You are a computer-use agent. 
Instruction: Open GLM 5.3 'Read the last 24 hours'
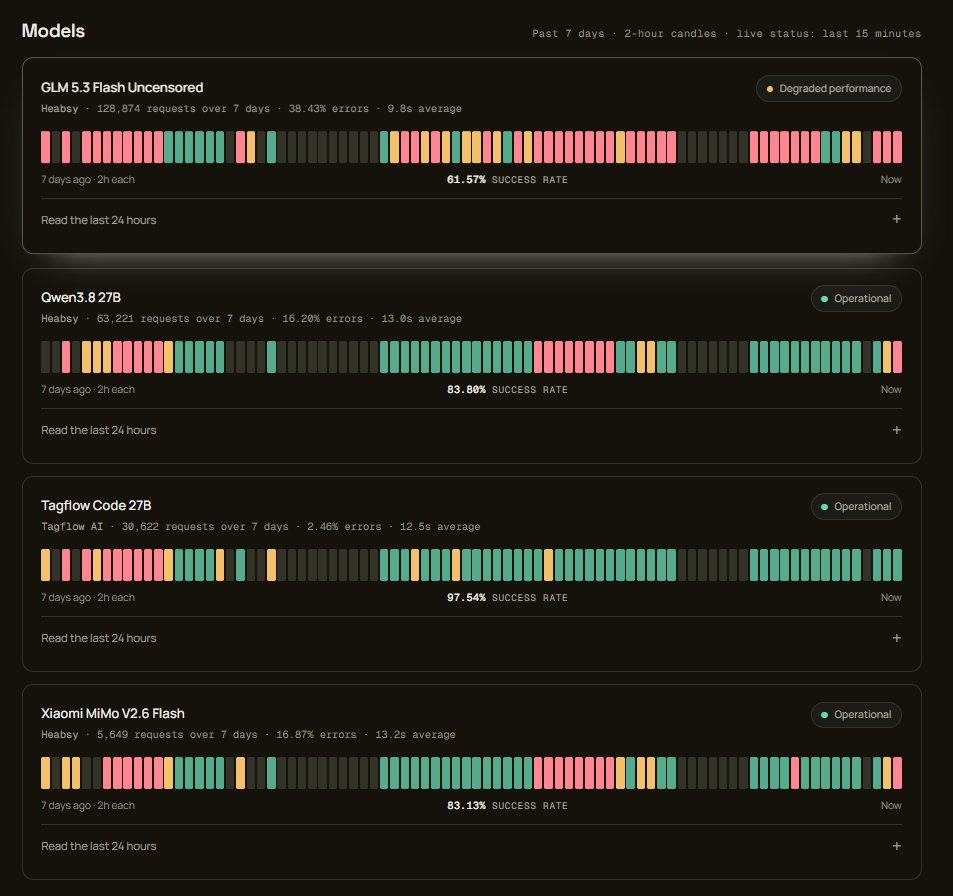pos(98,220)
